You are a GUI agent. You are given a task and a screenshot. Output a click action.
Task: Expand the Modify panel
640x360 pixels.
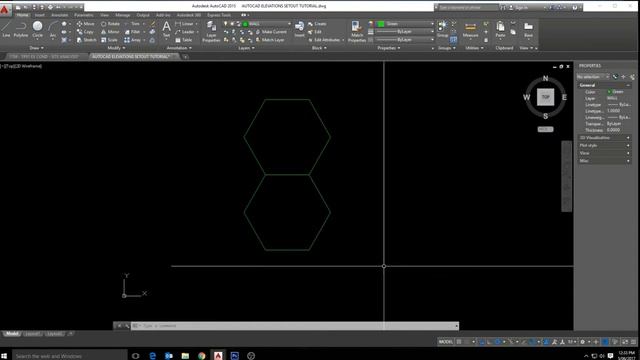(x=116, y=48)
